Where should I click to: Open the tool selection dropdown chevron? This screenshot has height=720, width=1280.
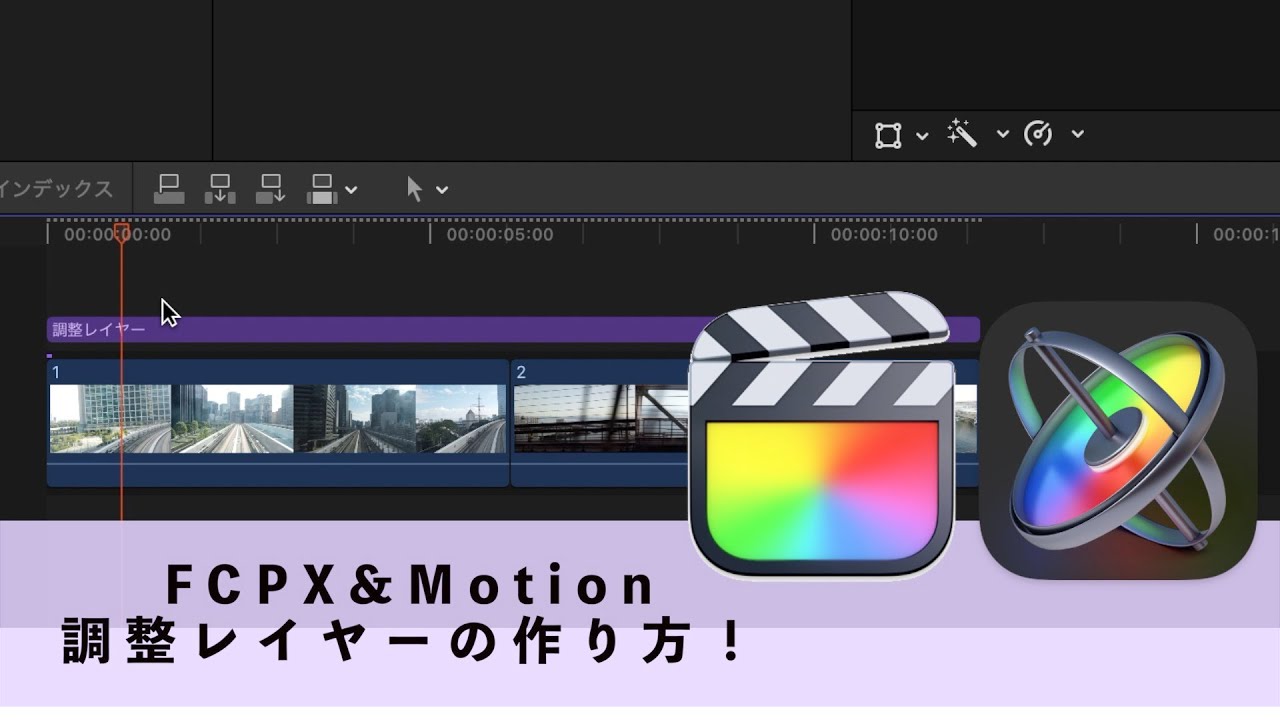tap(442, 190)
